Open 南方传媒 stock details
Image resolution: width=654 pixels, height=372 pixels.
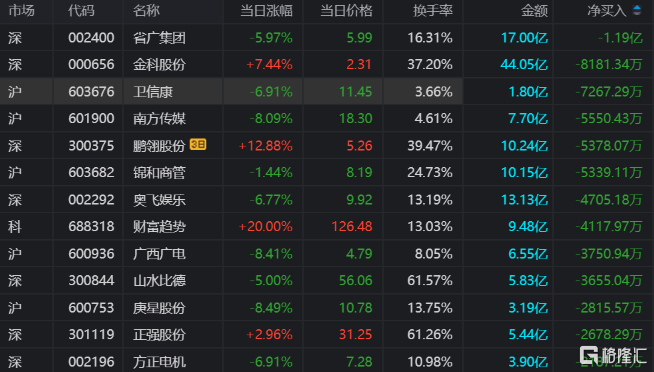pos(159,118)
